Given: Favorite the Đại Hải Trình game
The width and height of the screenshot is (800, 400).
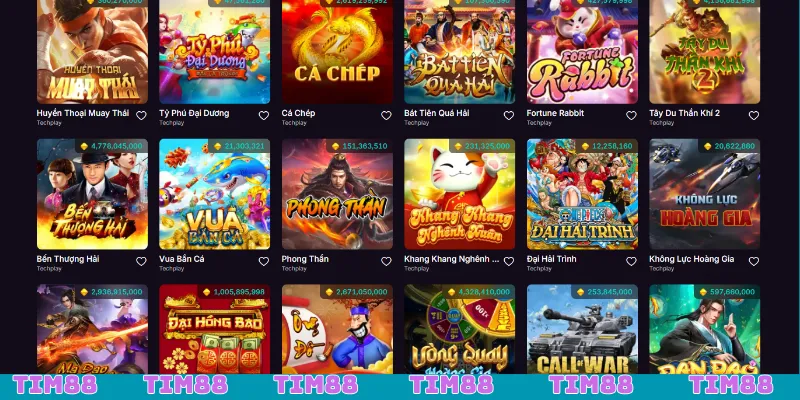Looking at the screenshot, I should [x=631, y=261].
